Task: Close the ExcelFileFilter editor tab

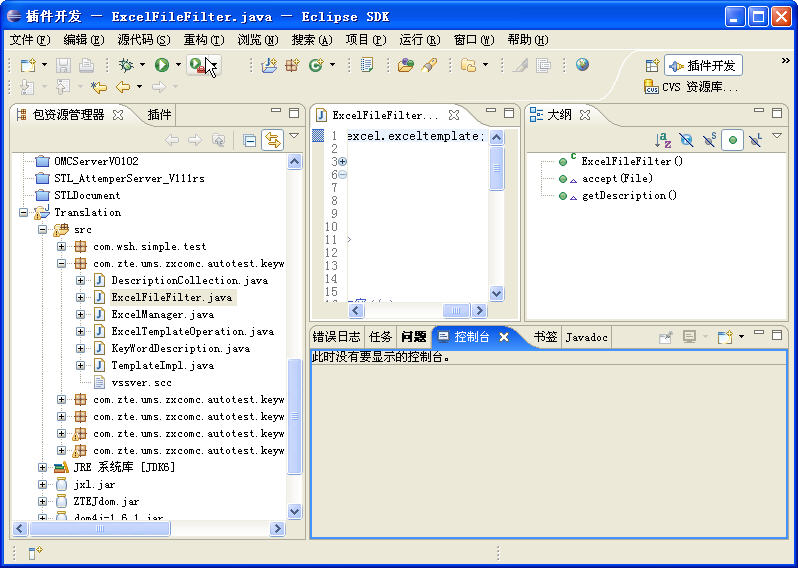Action: [454, 115]
